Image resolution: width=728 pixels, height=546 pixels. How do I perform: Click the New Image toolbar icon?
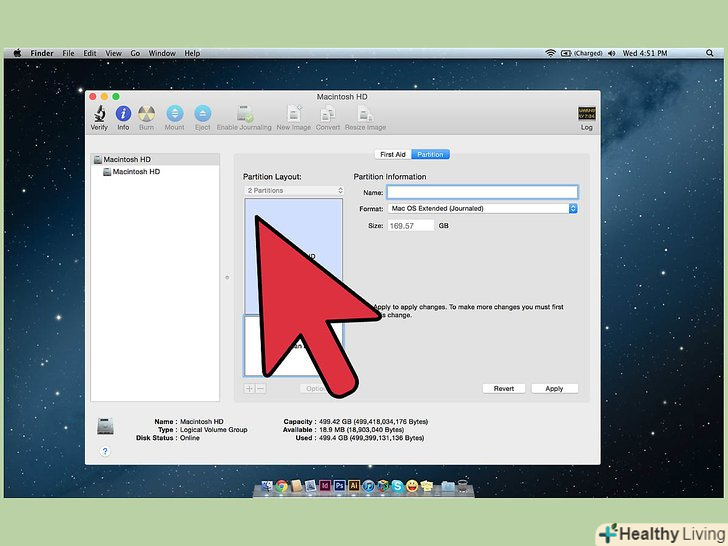(294, 113)
